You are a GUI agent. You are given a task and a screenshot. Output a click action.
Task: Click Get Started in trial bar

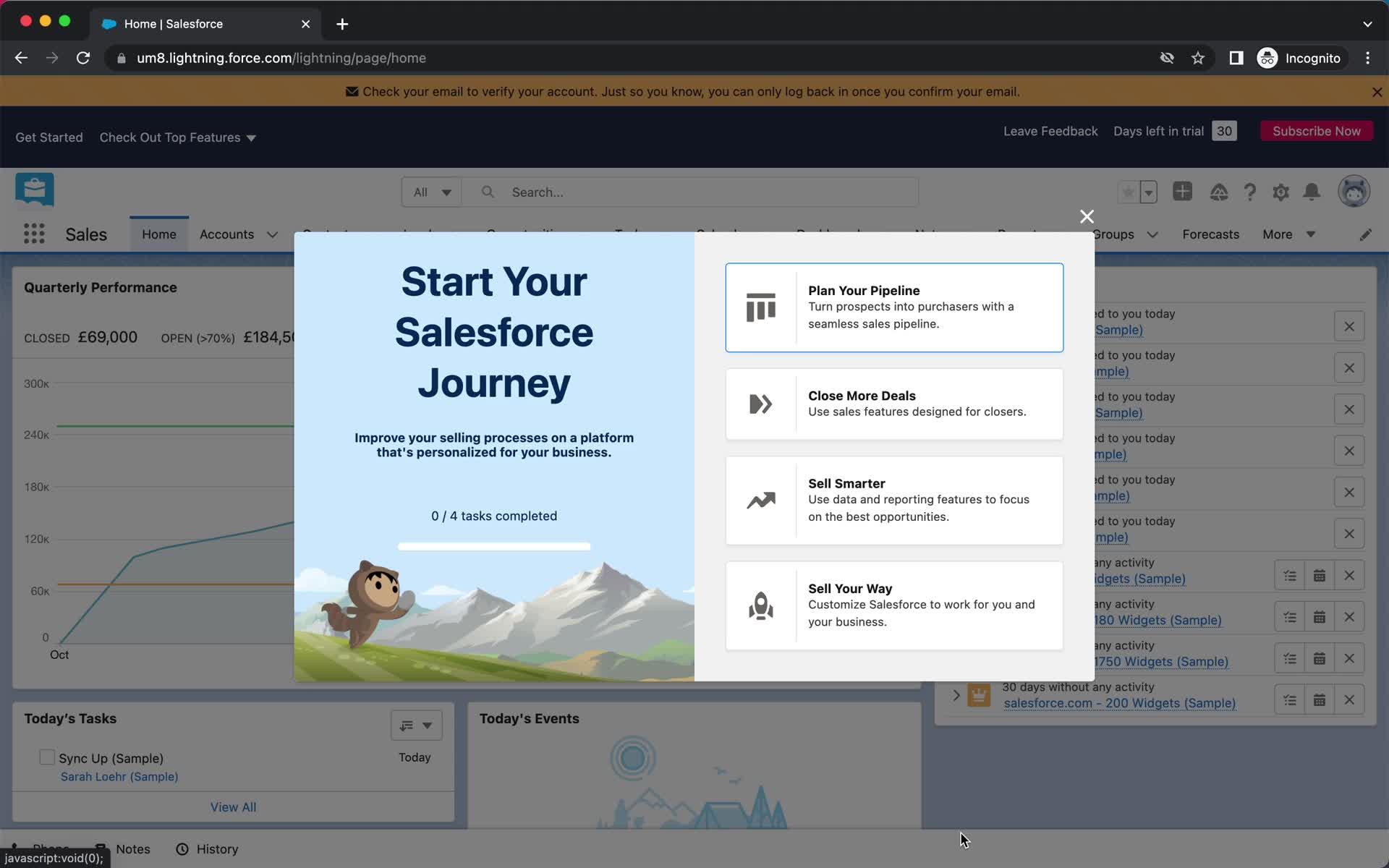tap(49, 137)
